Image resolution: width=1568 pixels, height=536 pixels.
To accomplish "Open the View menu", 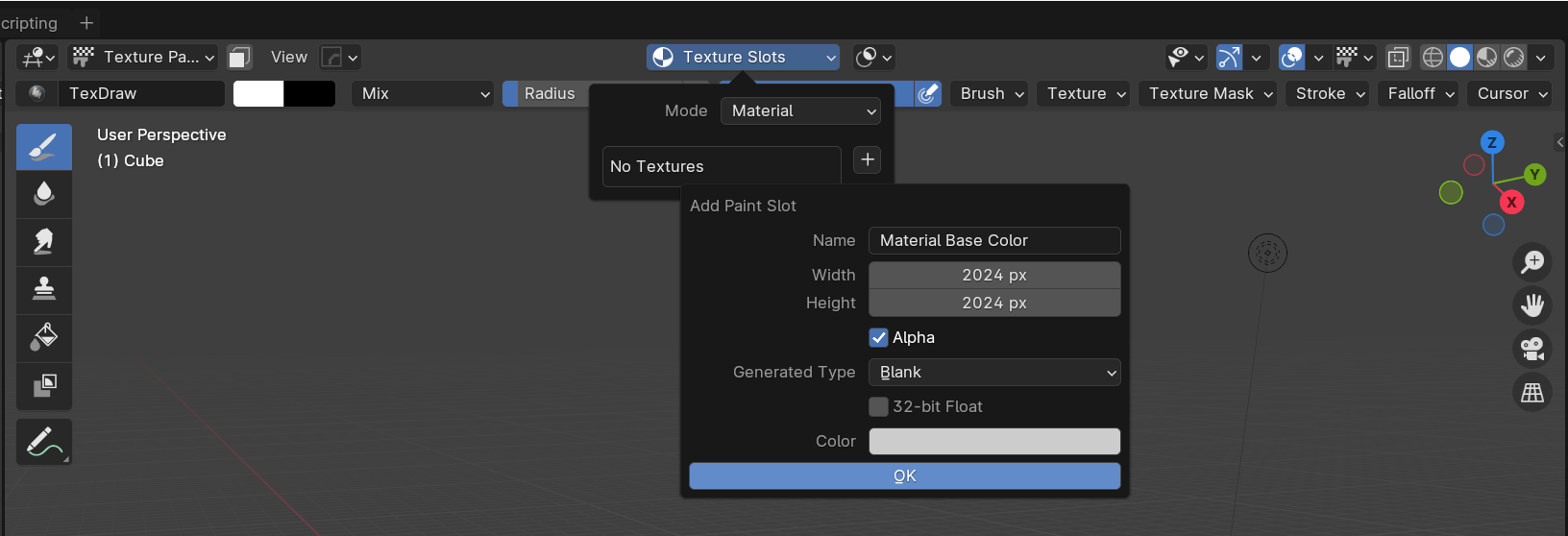I will pyautogui.click(x=288, y=58).
